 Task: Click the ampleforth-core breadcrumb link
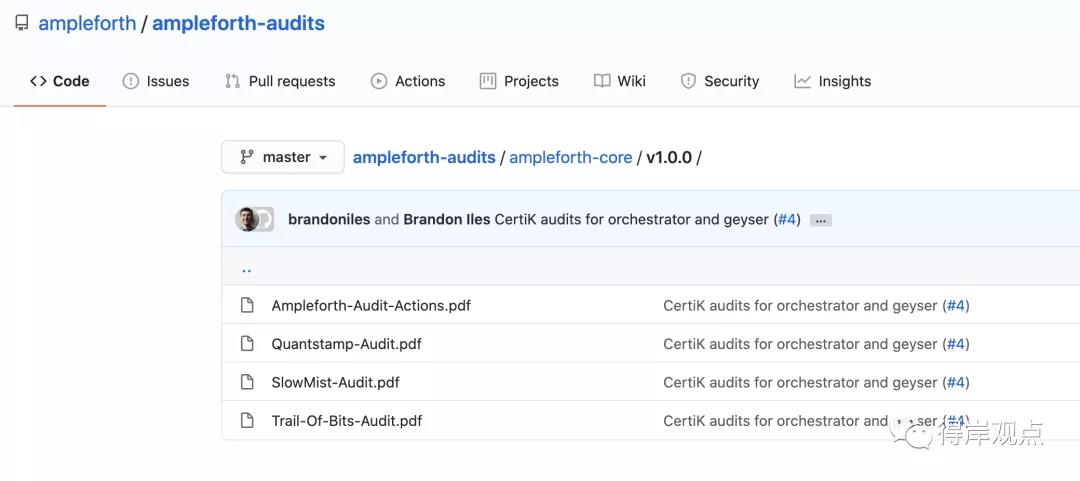click(570, 157)
